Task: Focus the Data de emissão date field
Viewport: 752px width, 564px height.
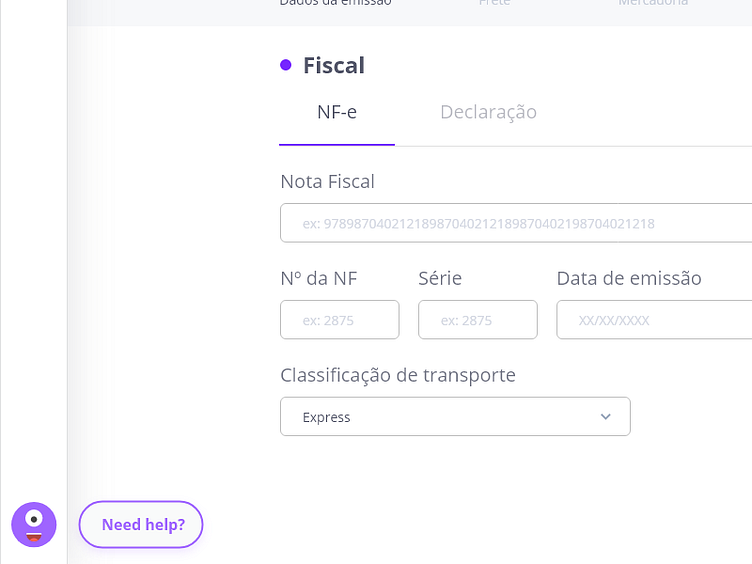Action: point(654,320)
